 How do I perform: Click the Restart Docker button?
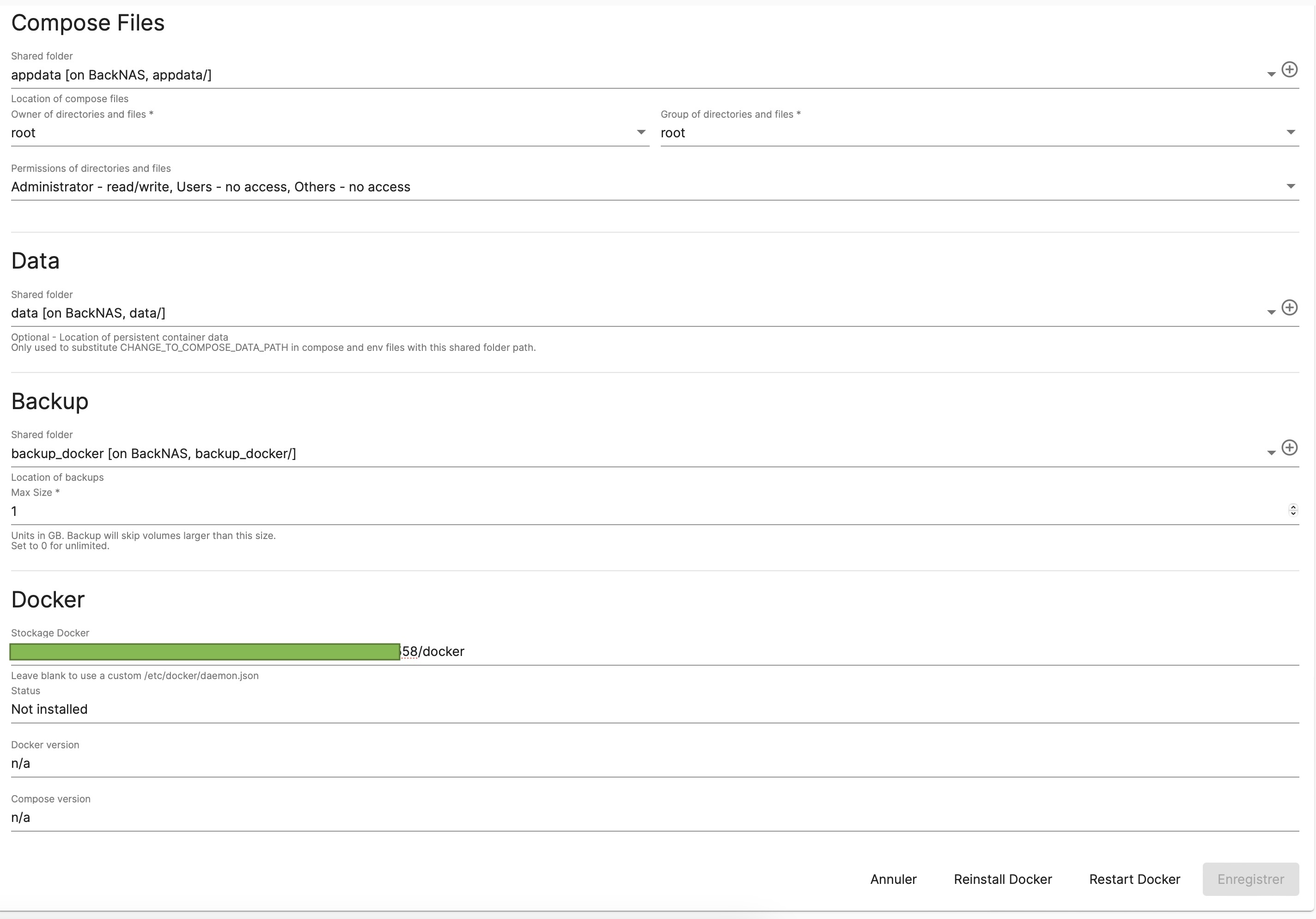coord(1134,879)
